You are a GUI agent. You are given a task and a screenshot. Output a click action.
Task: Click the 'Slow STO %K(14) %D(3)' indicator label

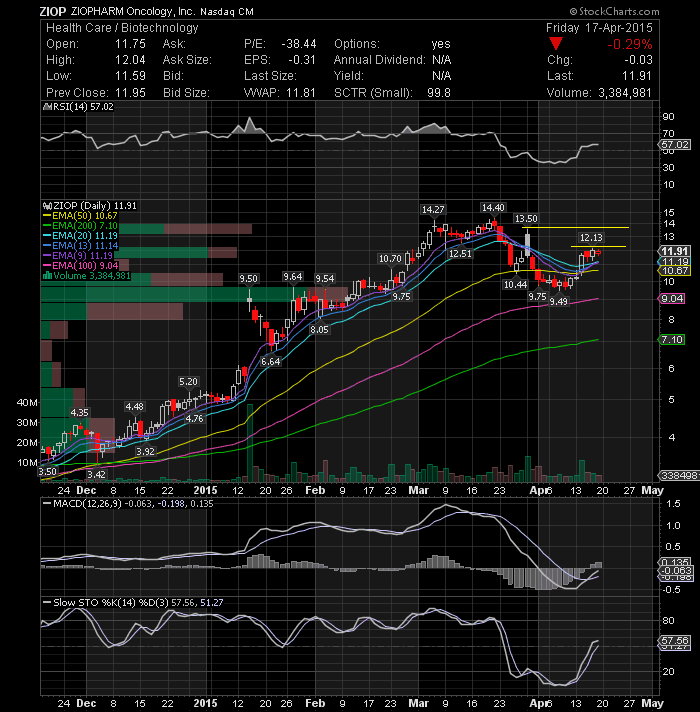111,602
